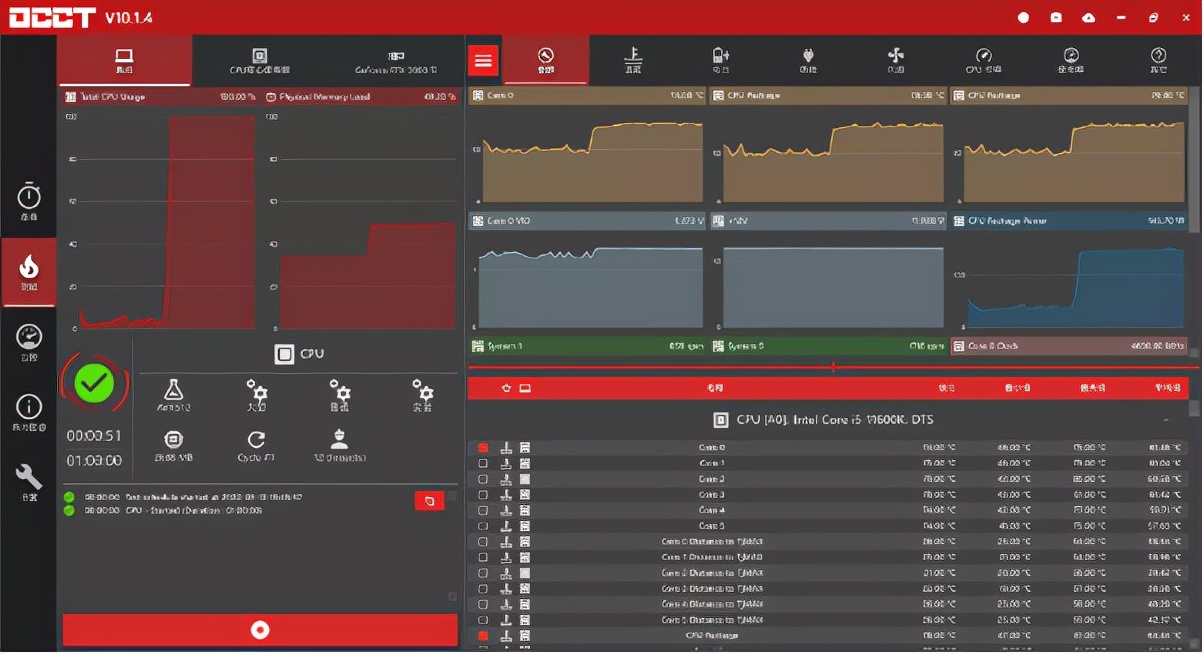The width and height of the screenshot is (1204, 654).
Task: Click the fan speed monitoring icon
Action: click(895, 60)
